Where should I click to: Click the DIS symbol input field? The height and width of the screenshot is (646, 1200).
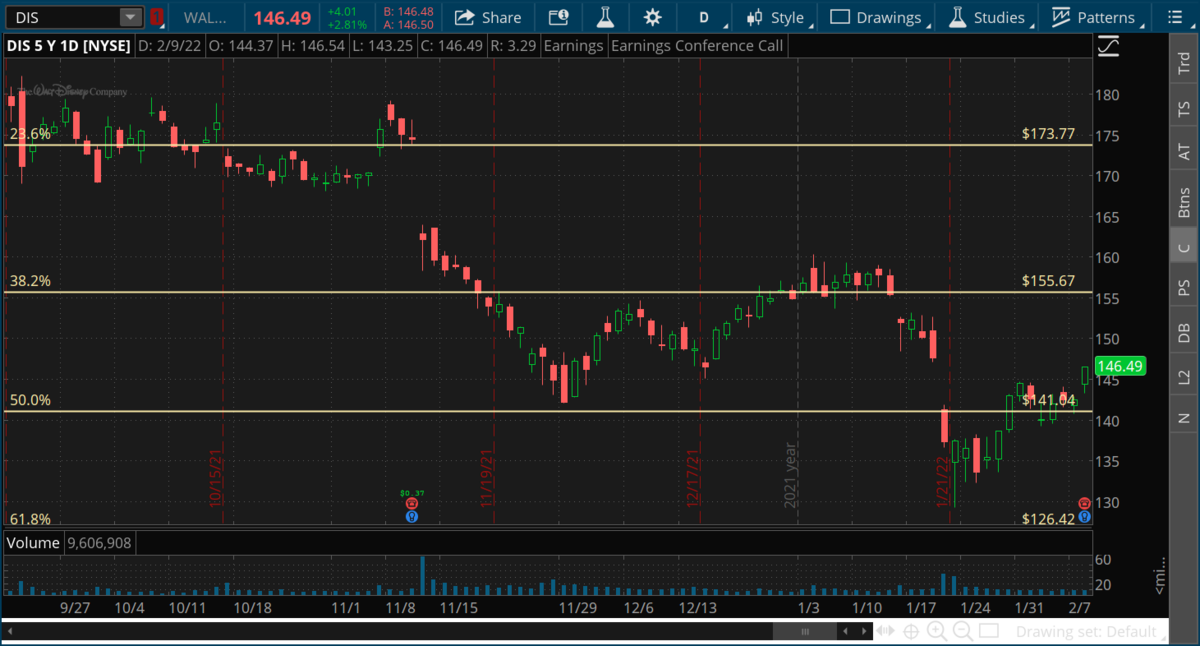[x=62, y=17]
